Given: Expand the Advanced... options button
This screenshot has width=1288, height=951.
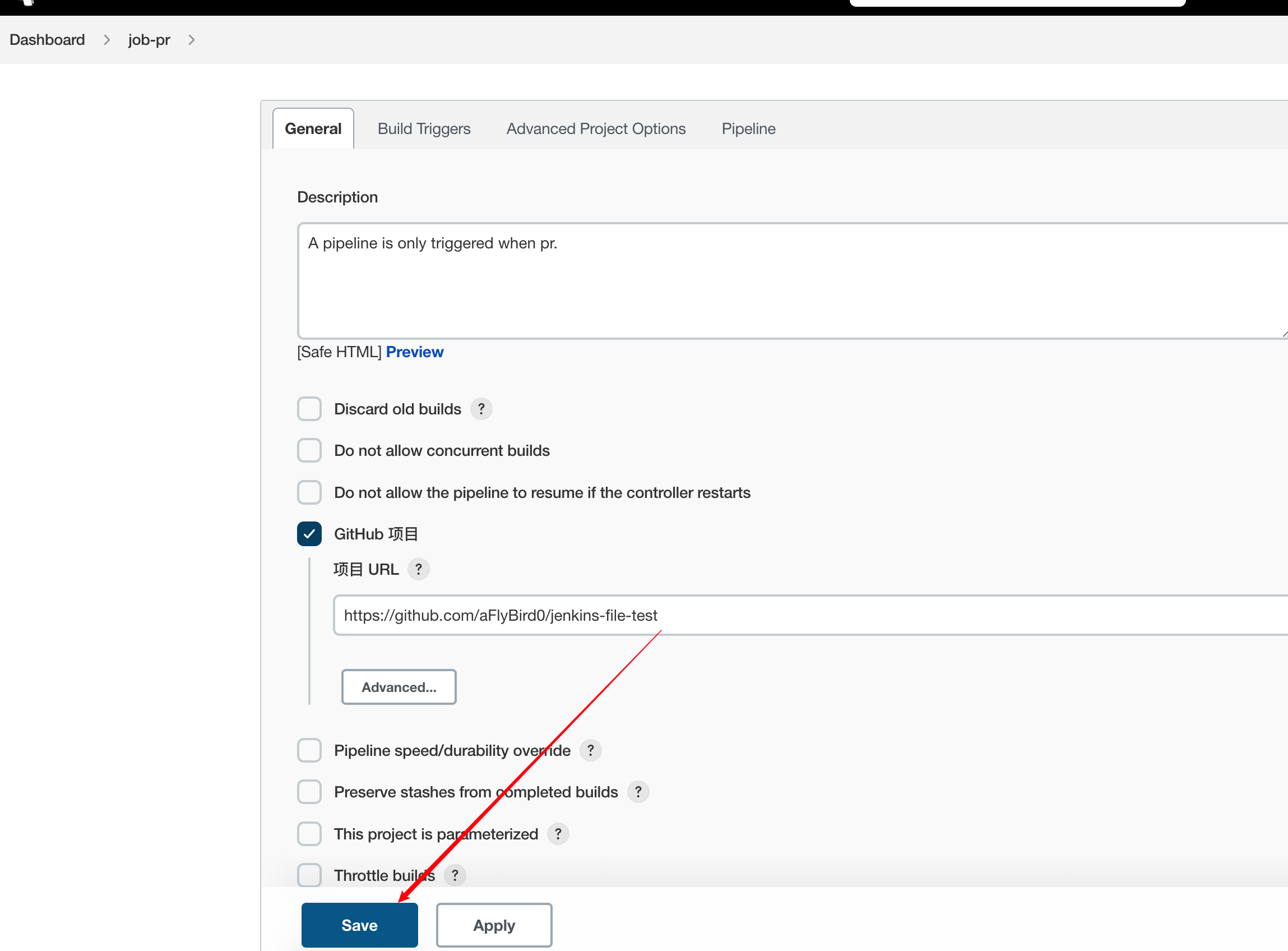Looking at the screenshot, I should click(399, 687).
